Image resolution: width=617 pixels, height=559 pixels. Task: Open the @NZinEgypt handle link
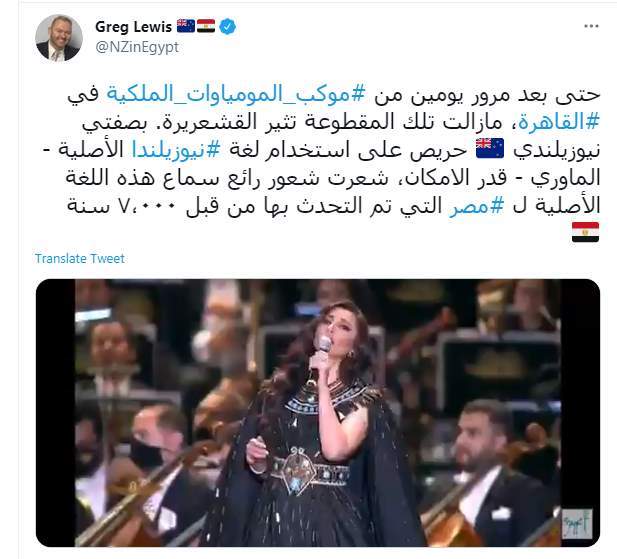[x=137, y=47]
